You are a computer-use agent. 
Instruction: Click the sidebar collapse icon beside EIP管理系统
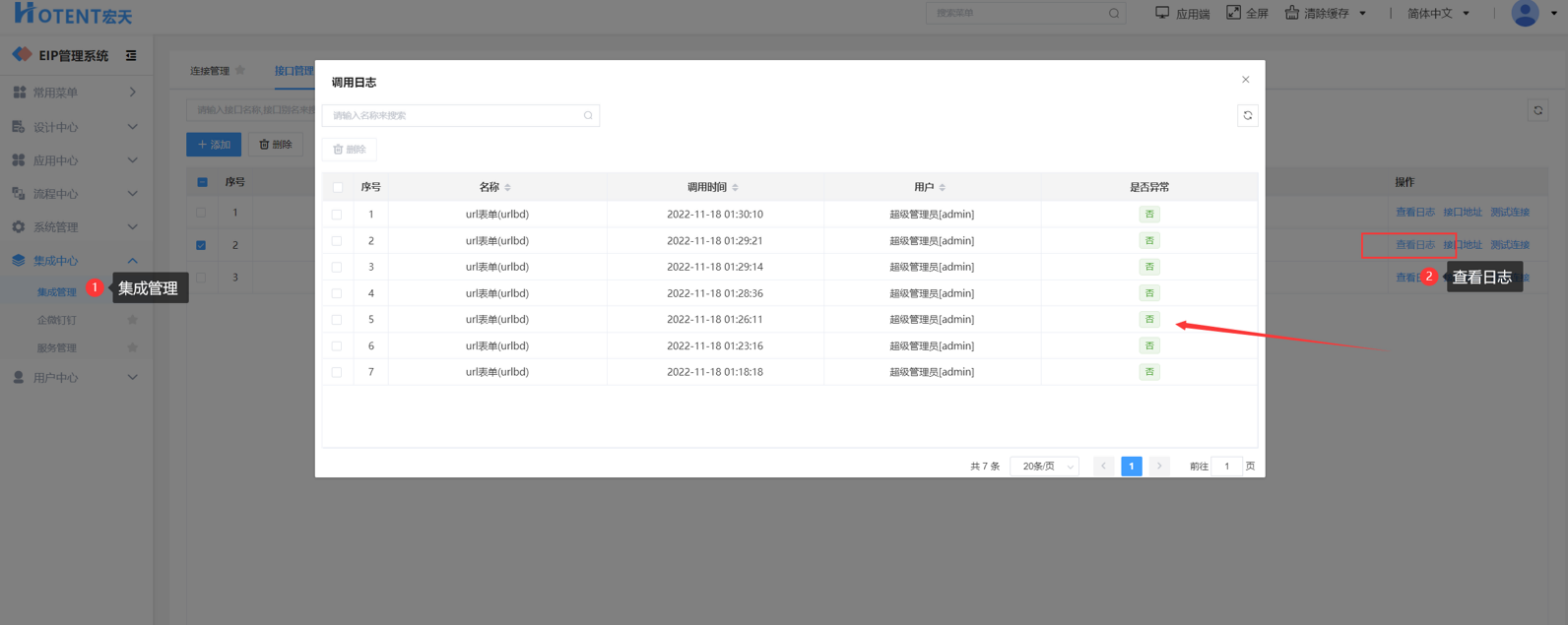point(131,56)
